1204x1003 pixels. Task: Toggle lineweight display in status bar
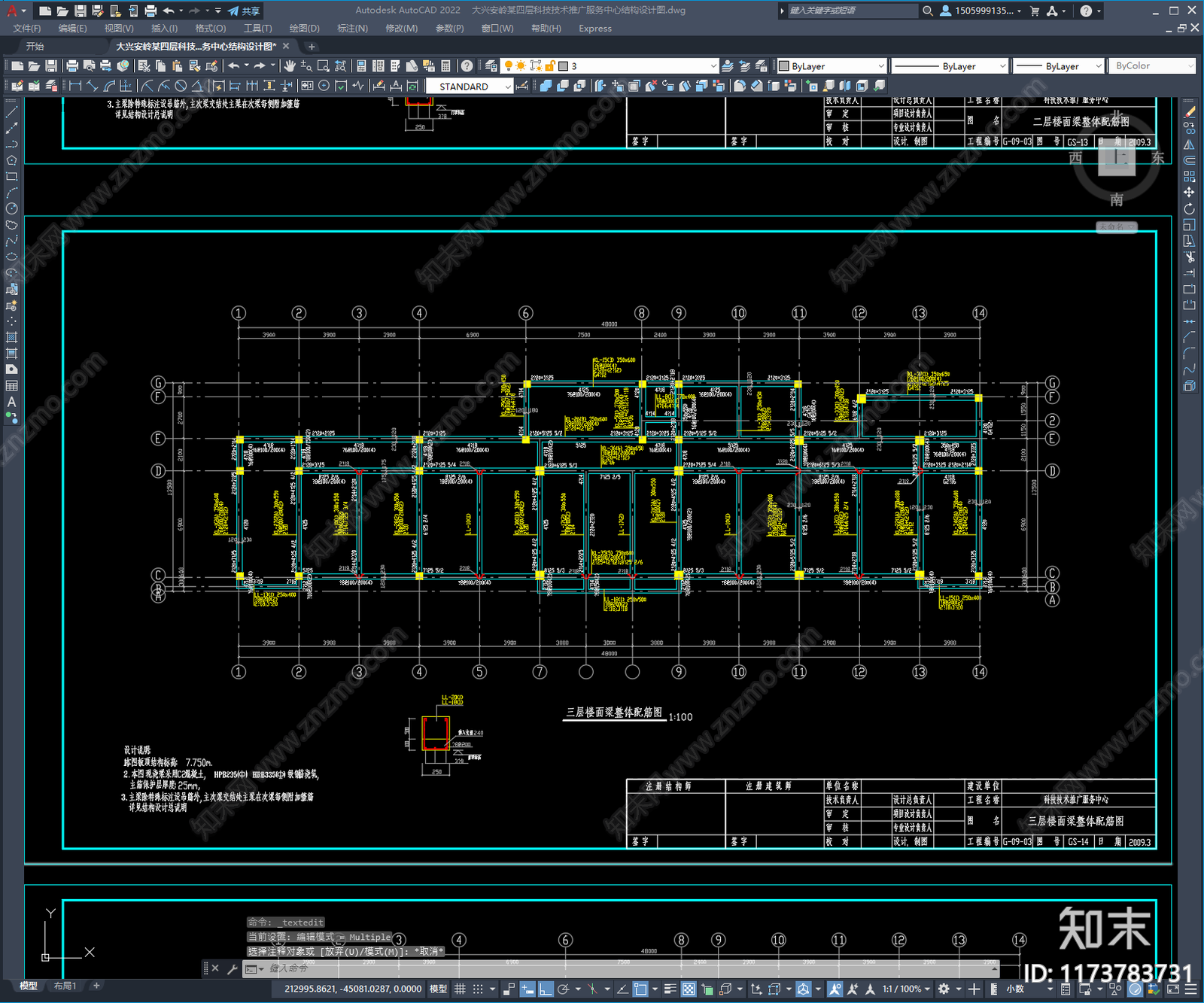670,989
